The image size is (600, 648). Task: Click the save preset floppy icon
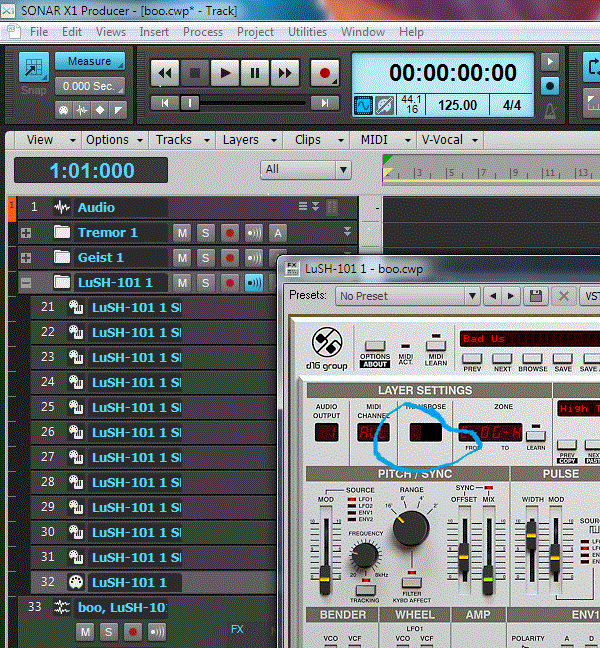[536, 296]
